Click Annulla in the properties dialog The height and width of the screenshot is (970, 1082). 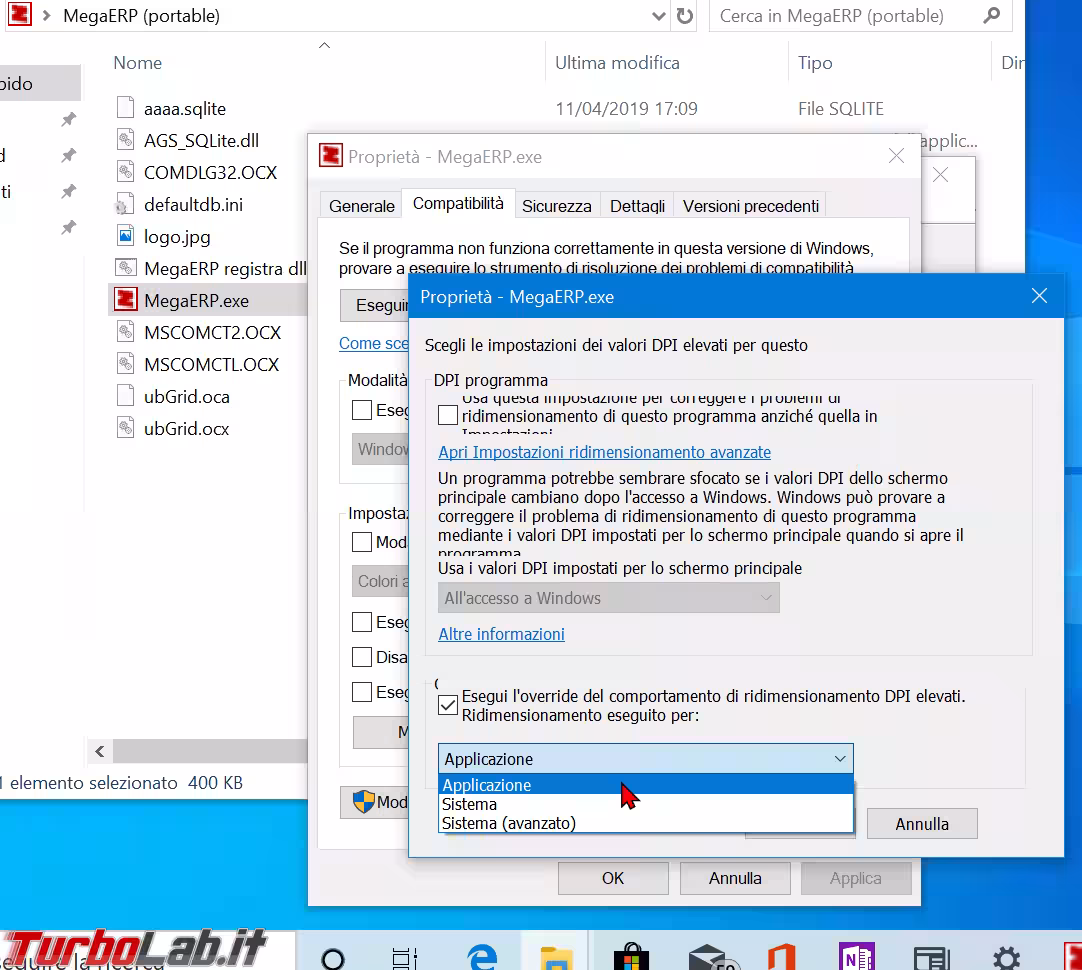735,878
